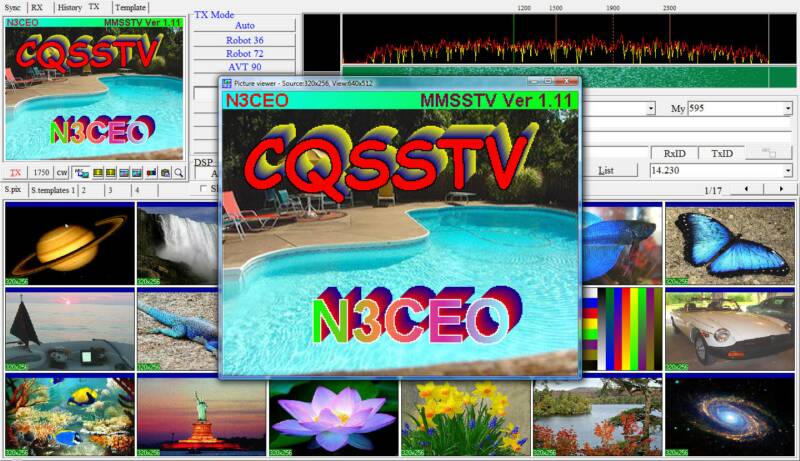This screenshot has height=461, width=800.
Task: Click the cw ID button
Action: (62, 173)
